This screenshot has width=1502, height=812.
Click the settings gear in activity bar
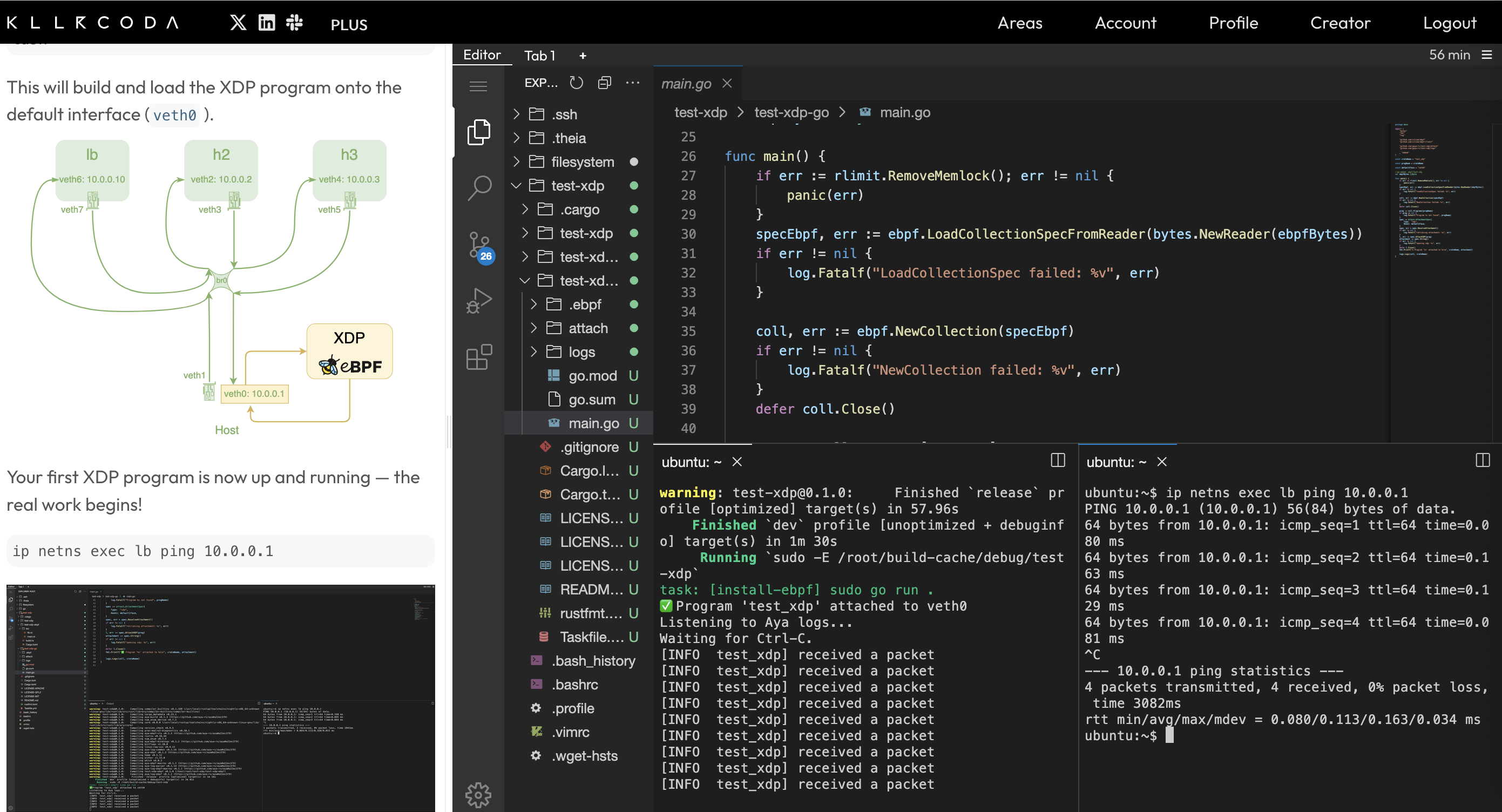478,794
